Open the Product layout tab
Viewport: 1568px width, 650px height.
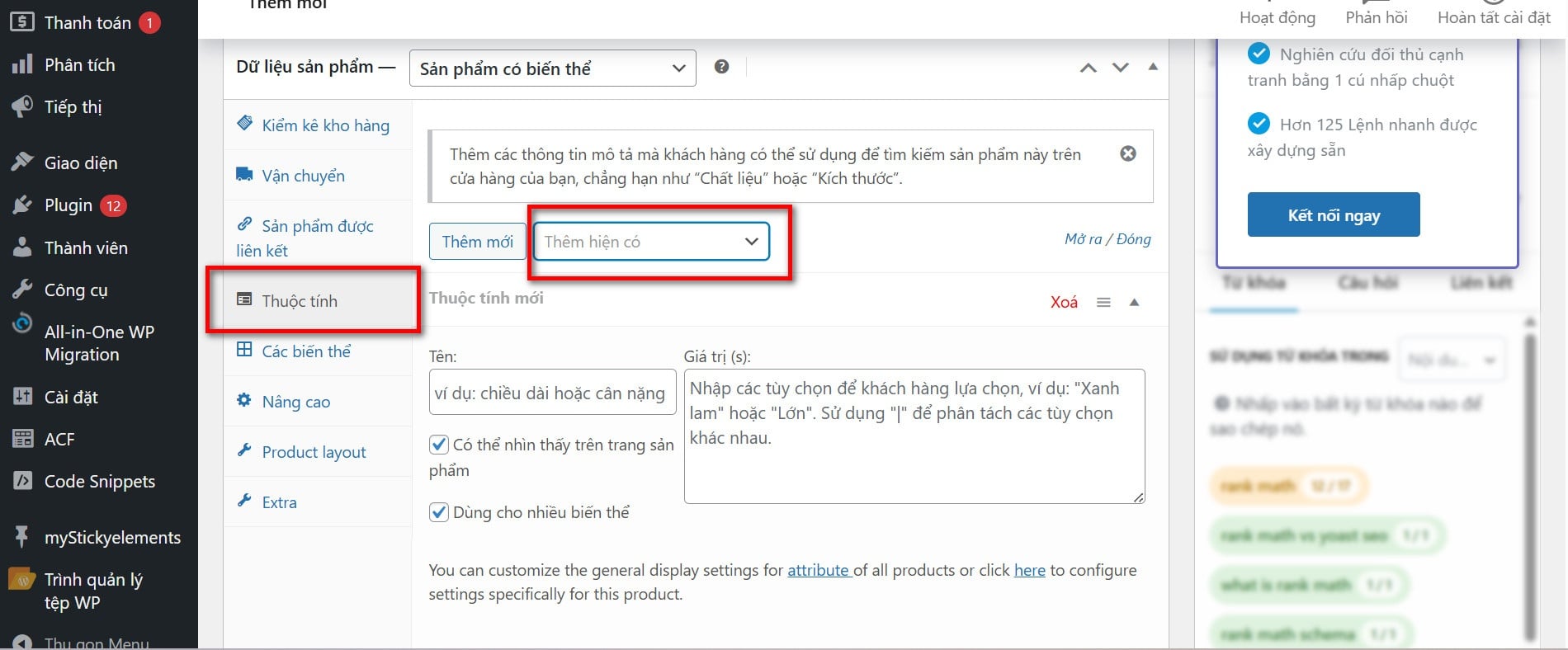pyautogui.click(x=318, y=452)
